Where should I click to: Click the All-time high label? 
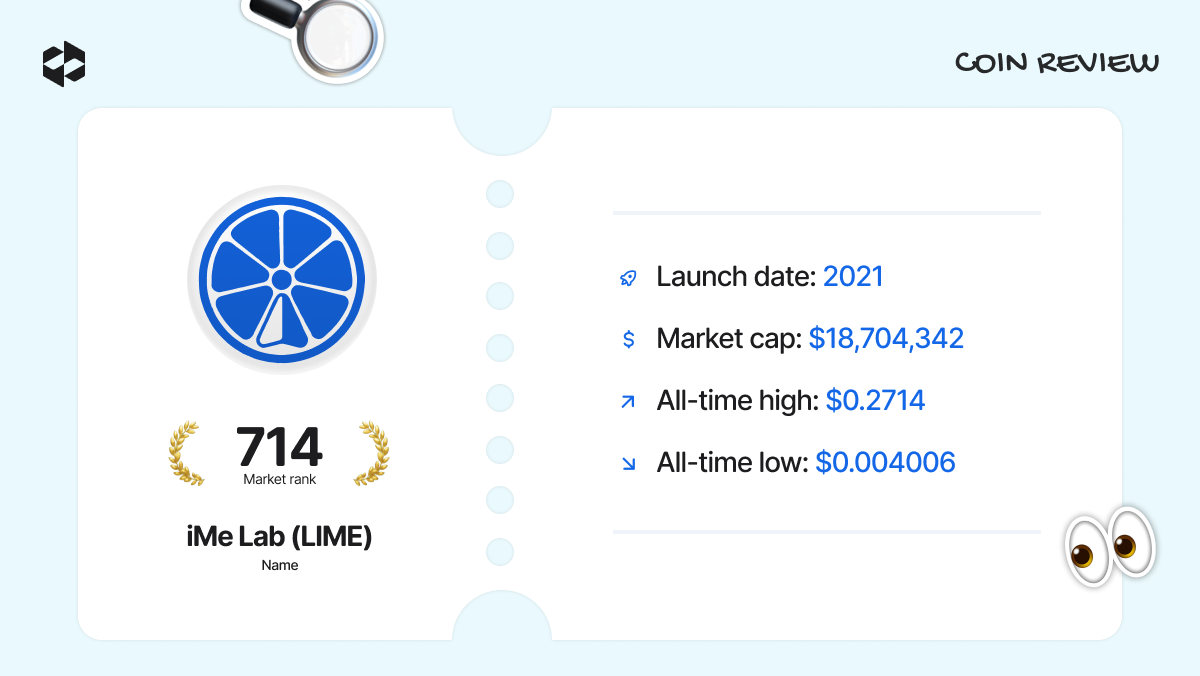point(737,401)
